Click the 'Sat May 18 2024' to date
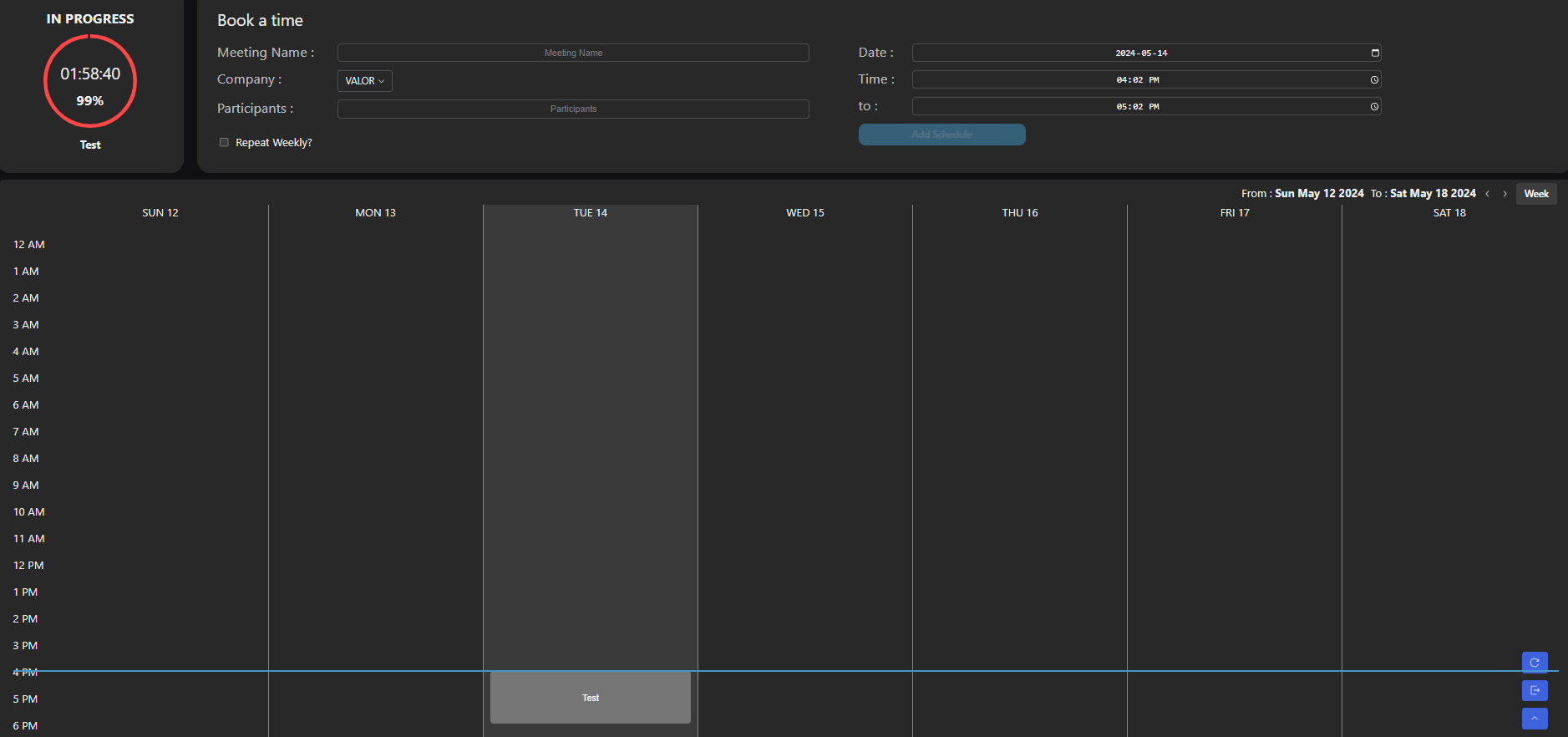Viewport: 1568px width, 737px height. coord(1433,193)
